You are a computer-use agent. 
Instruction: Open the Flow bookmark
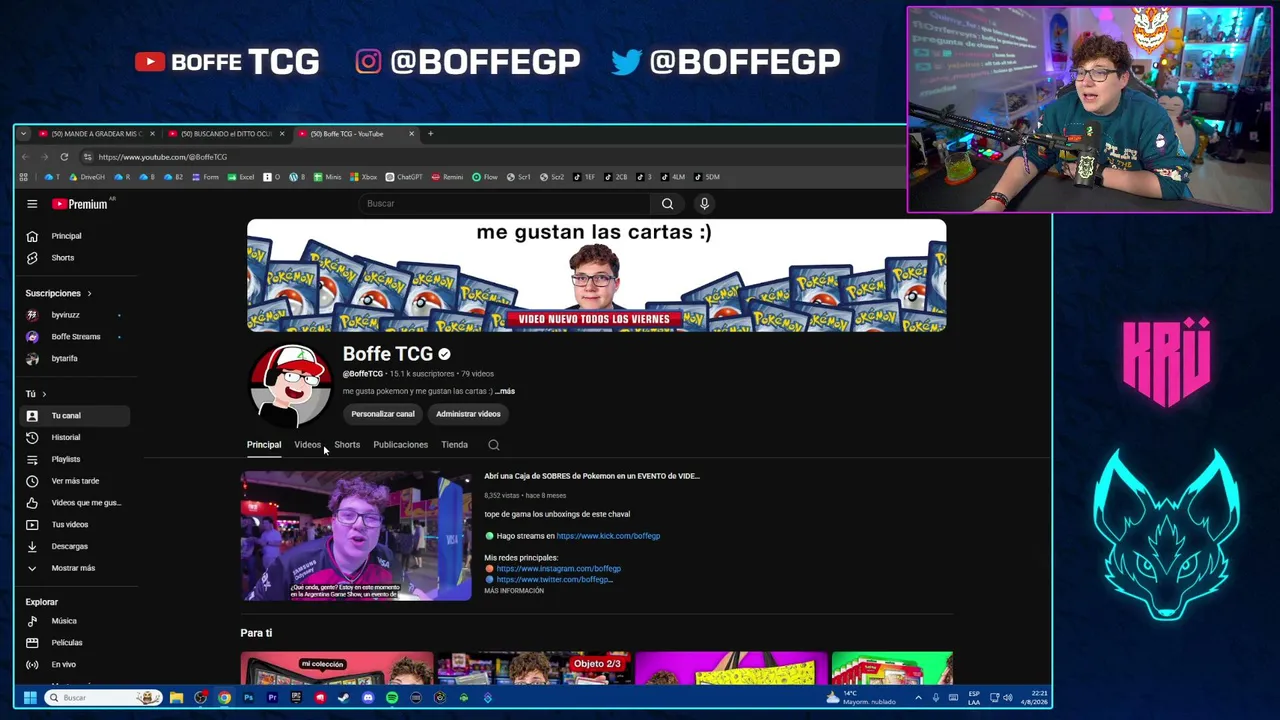coord(485,177)
